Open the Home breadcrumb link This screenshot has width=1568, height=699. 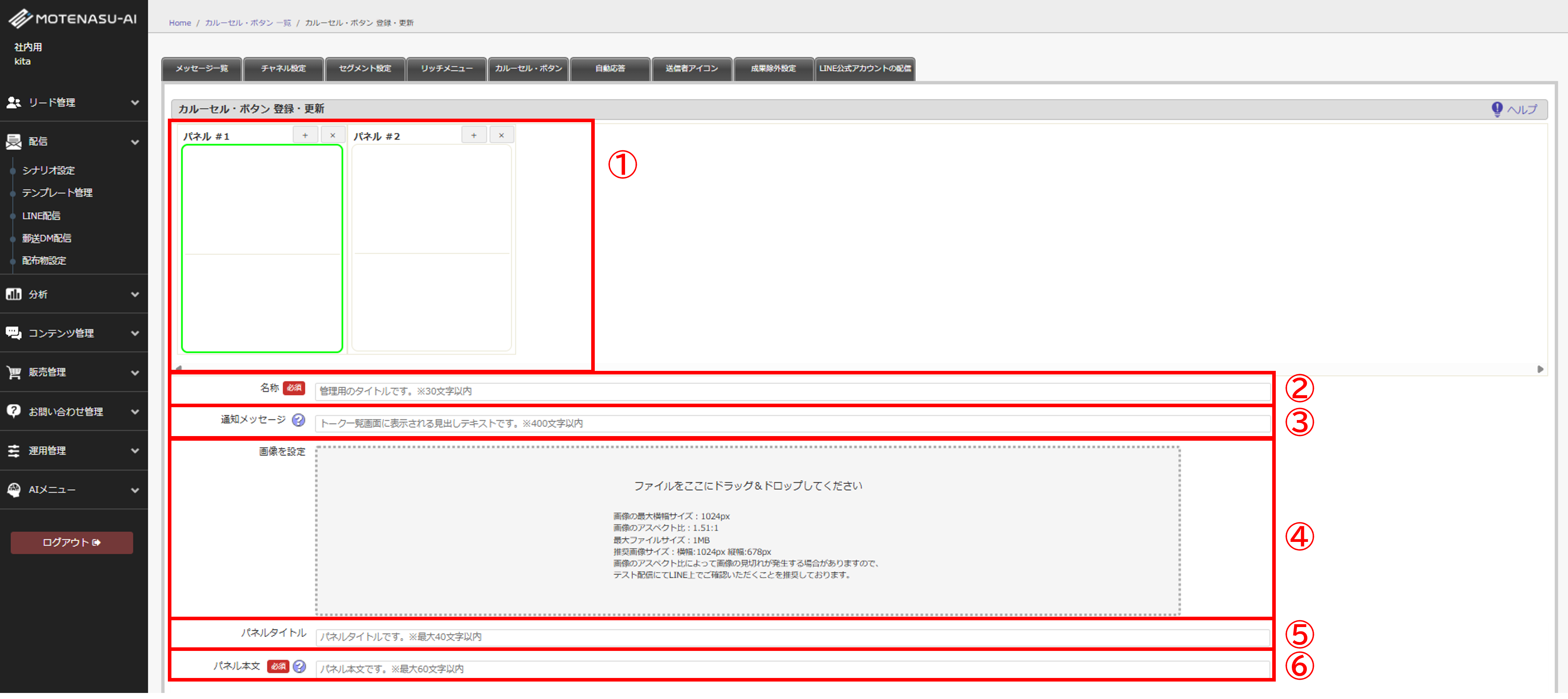tap(180, 23)
